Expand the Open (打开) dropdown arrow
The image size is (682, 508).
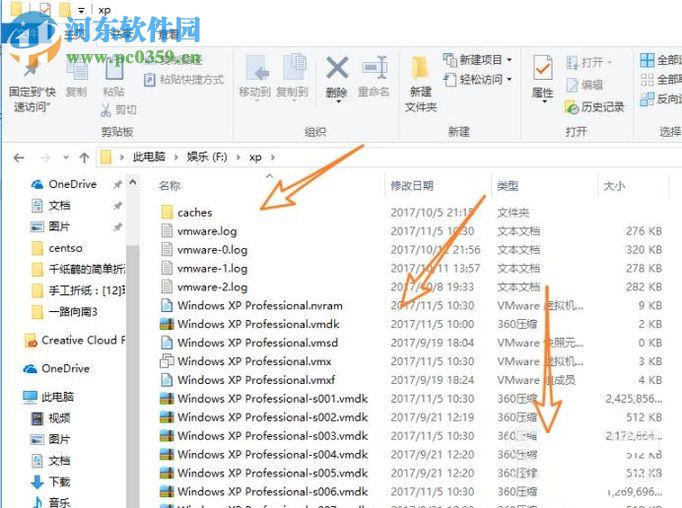tap(609, 63)
